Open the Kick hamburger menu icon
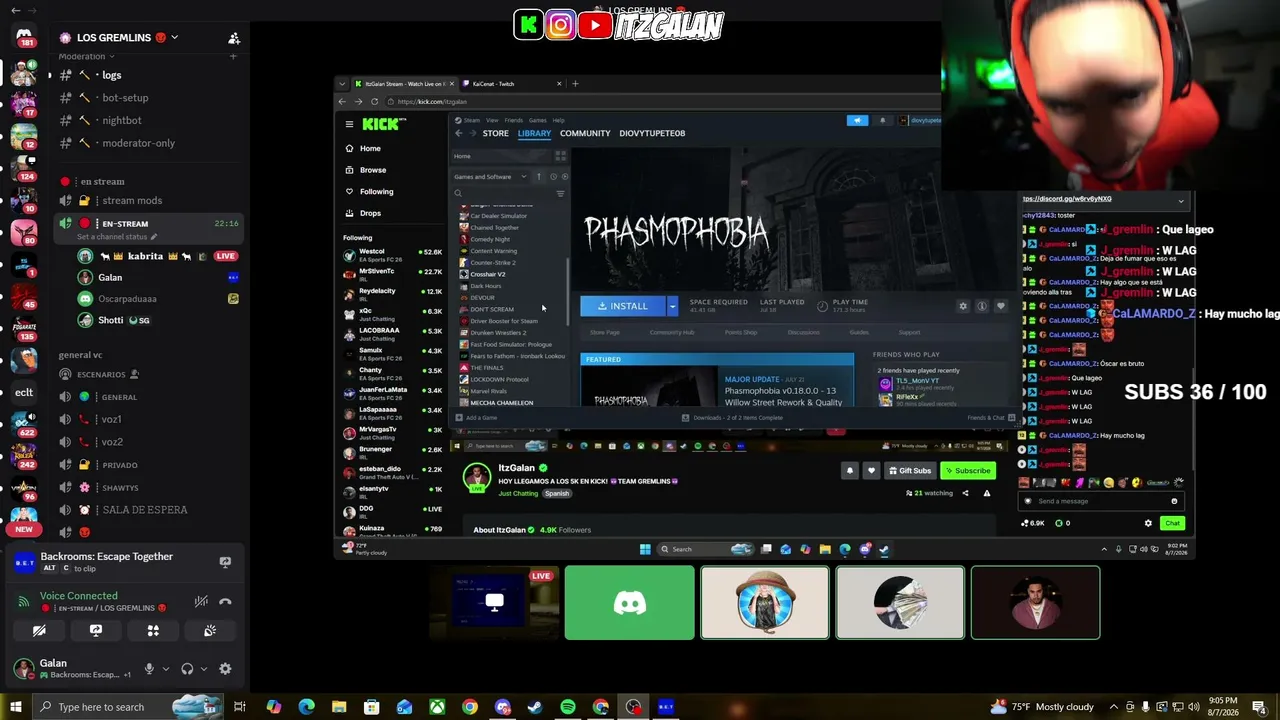Screen dimensions: 1280x720 click(349, 124)
